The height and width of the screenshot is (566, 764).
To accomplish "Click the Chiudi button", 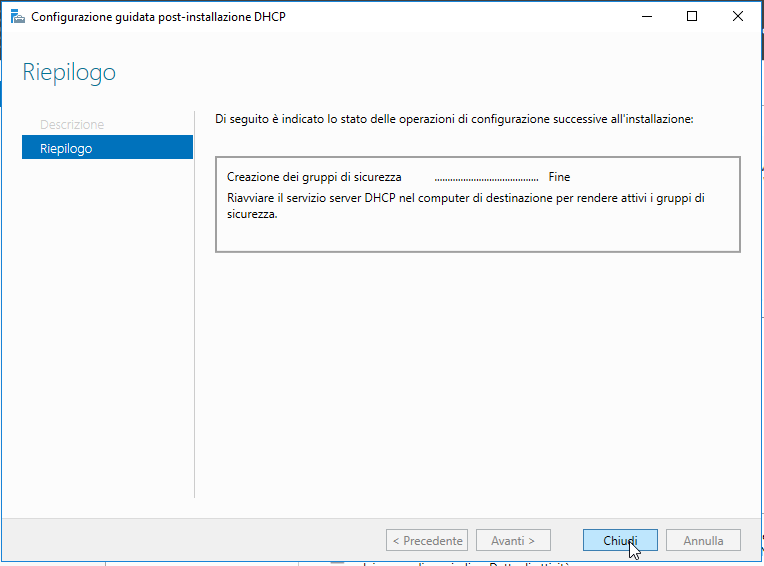I will click(620, 540).
